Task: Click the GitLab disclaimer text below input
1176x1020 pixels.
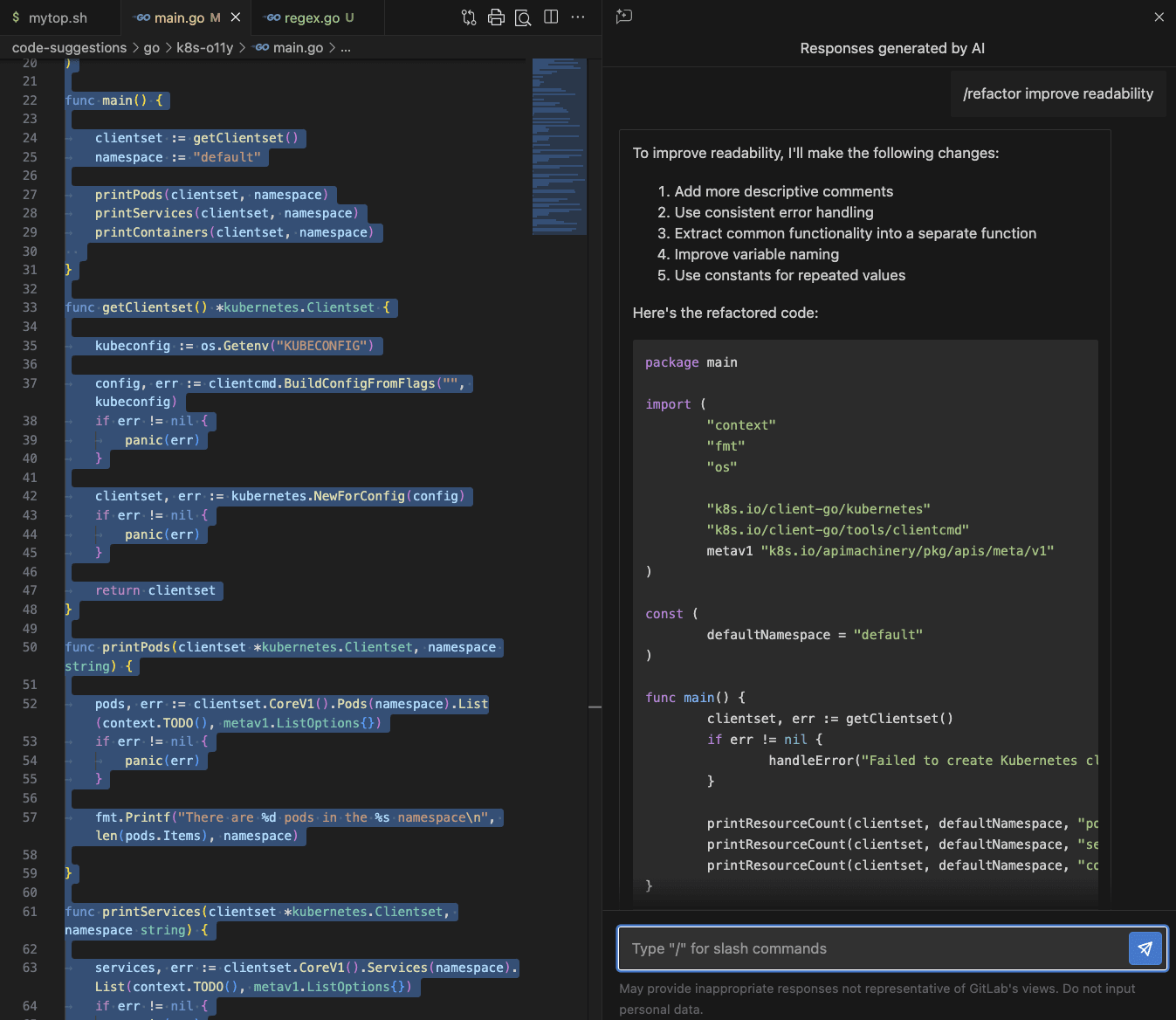Action: [877, 999]
